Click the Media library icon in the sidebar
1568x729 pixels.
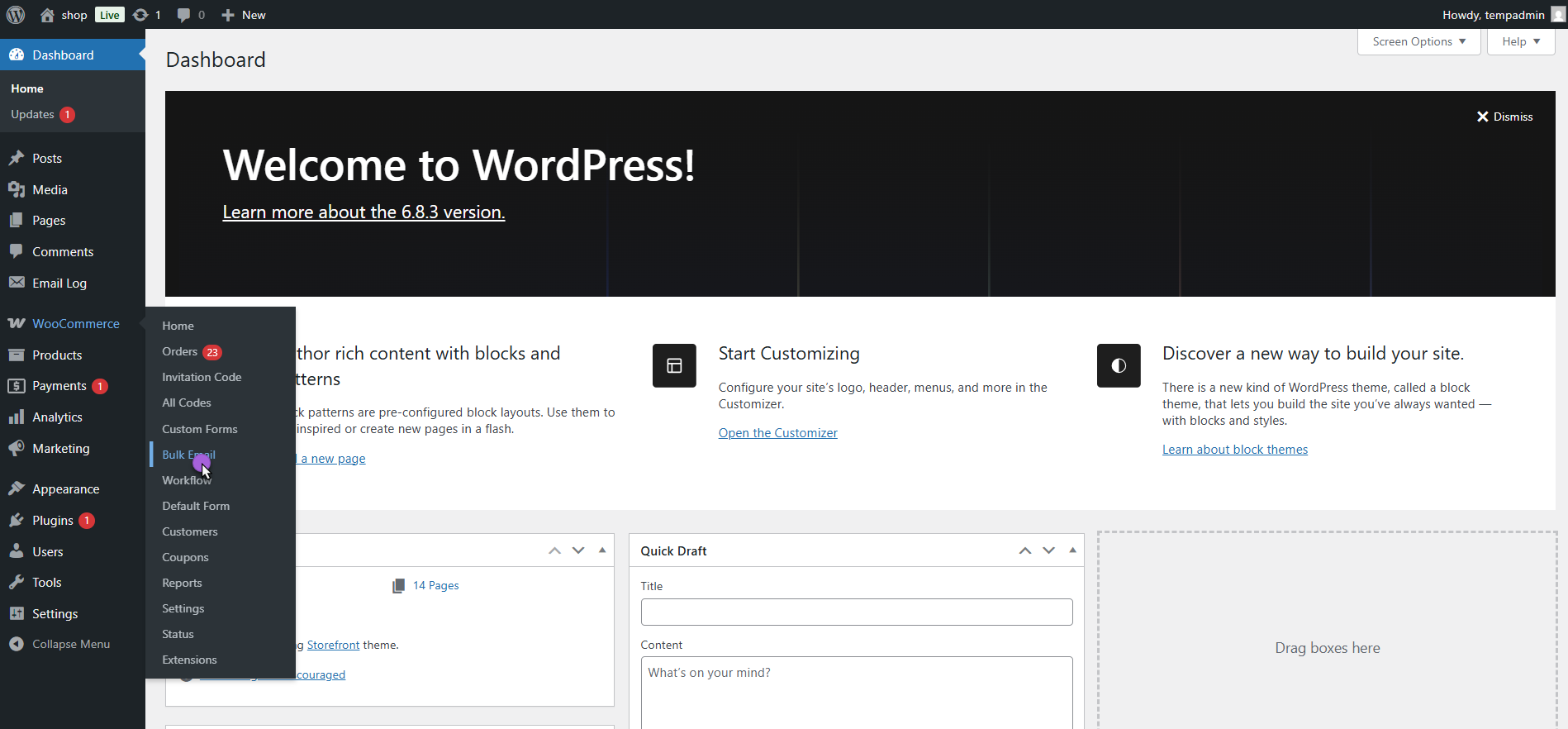click(17, 190)
